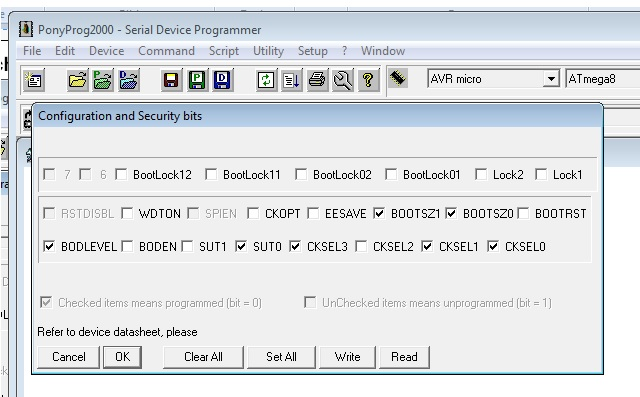
Task: Click the Reload Files toolbar icon
Action: (x=266, y=80)
